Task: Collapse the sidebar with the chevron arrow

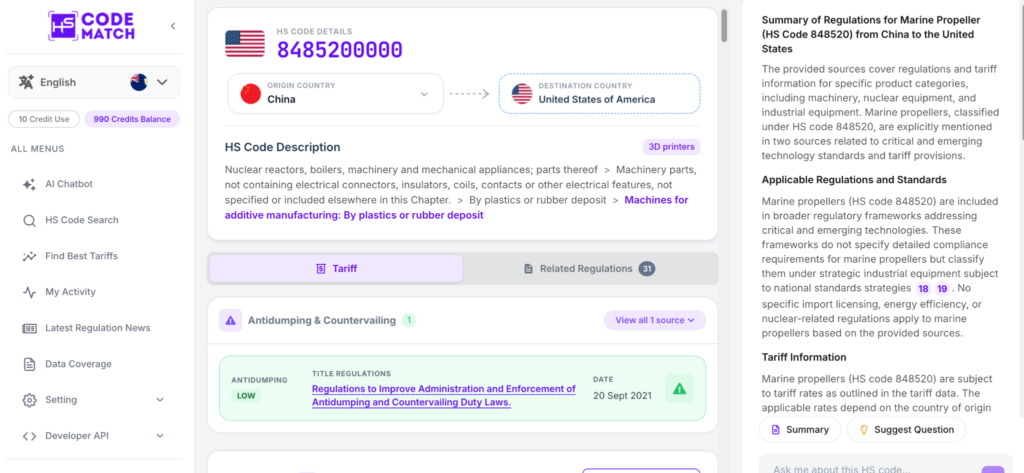Action: [173, 26]
